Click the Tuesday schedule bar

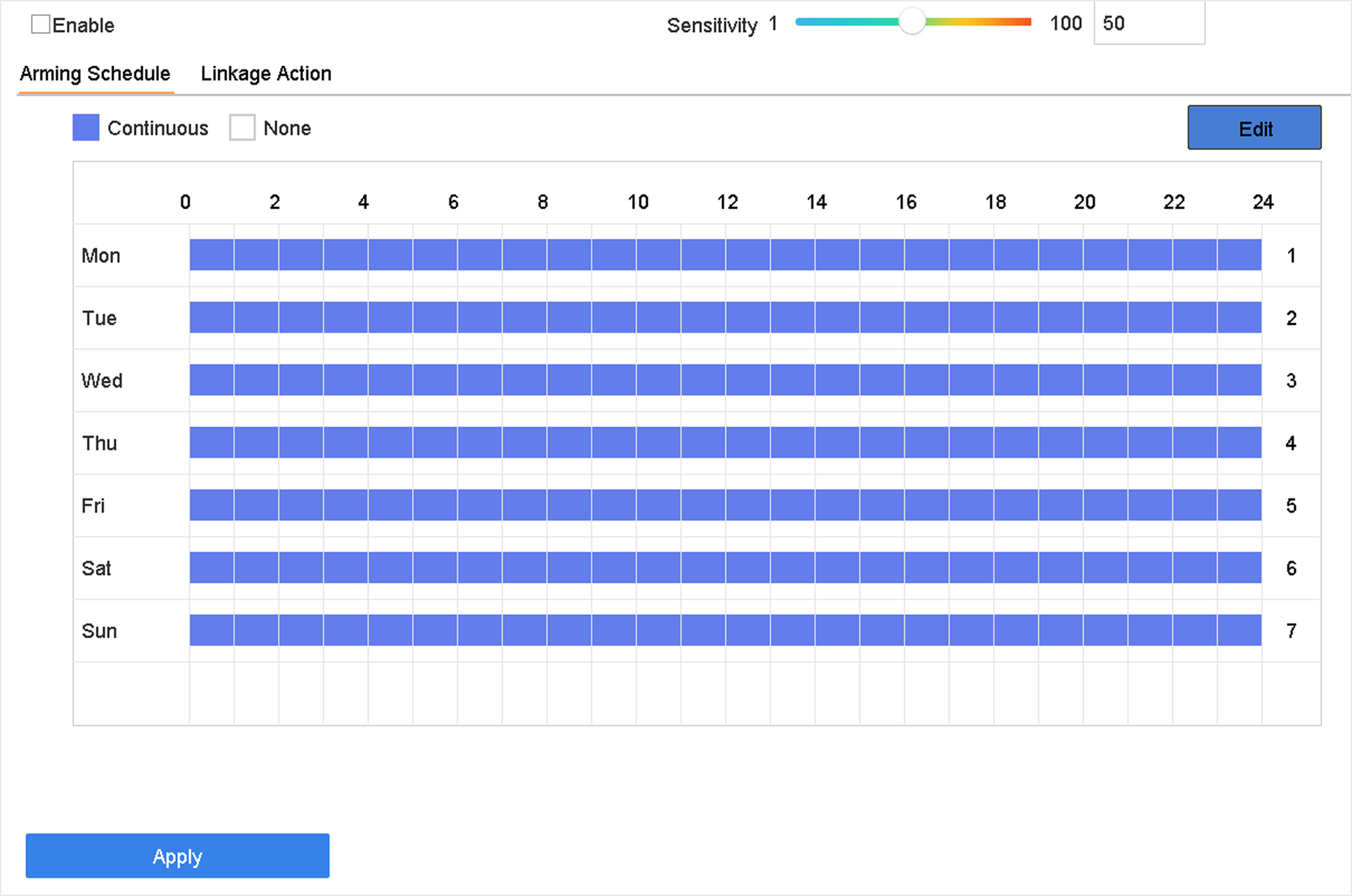point(725,317)
